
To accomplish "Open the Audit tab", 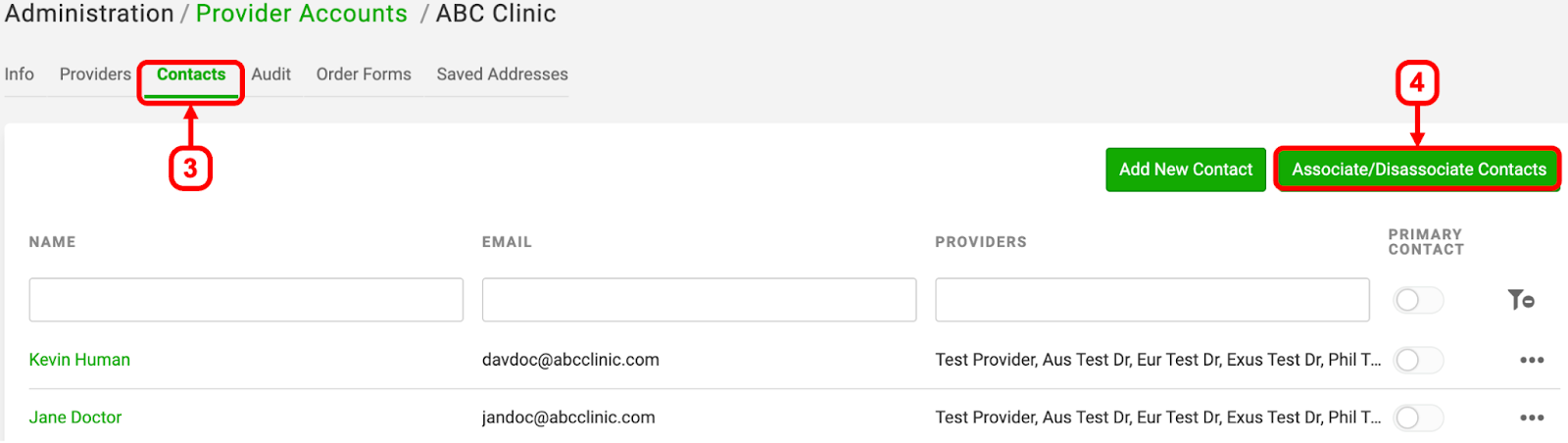I will [x=271, y=74].
